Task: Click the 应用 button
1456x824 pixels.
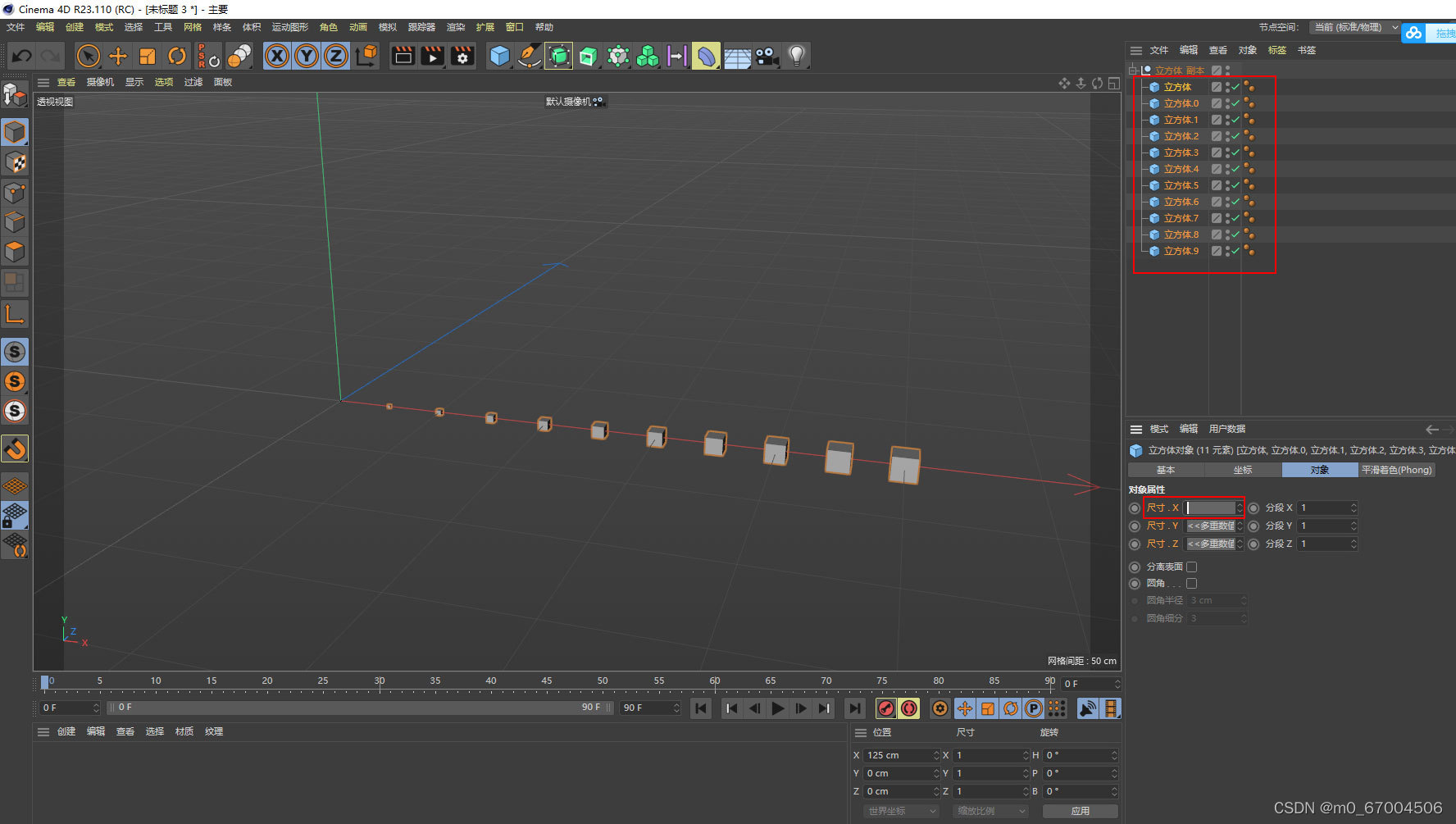Action: (1081, 811)
